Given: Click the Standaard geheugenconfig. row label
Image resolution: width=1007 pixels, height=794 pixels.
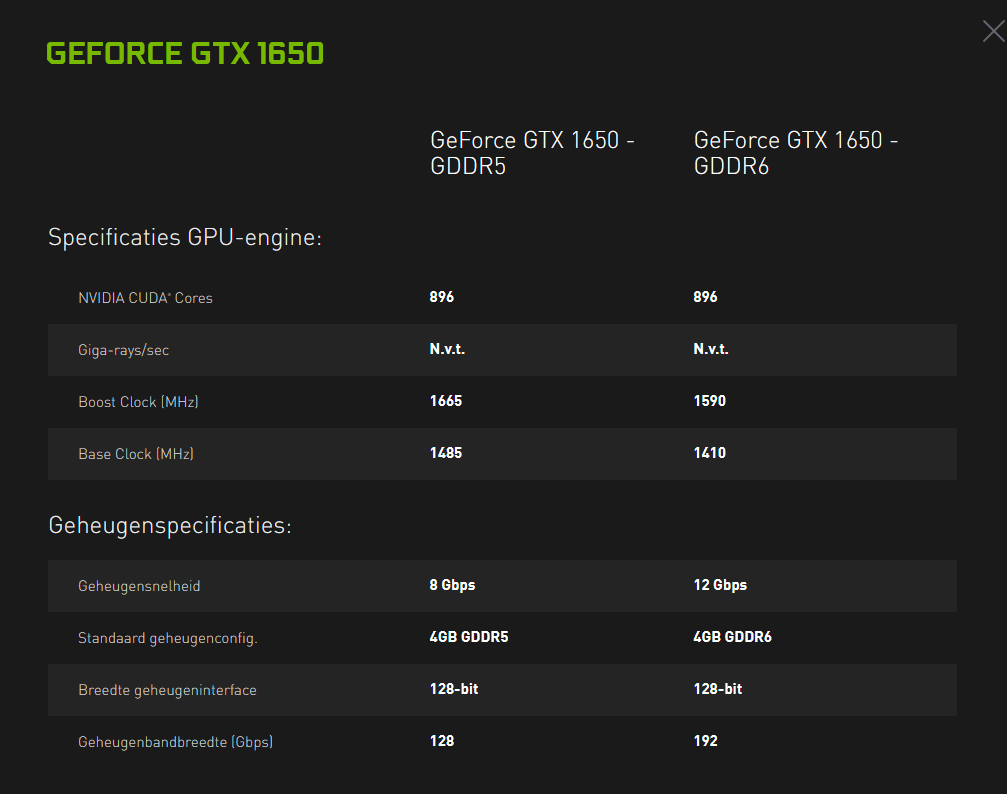Looking at the screenshot, I should coord(168,638).
